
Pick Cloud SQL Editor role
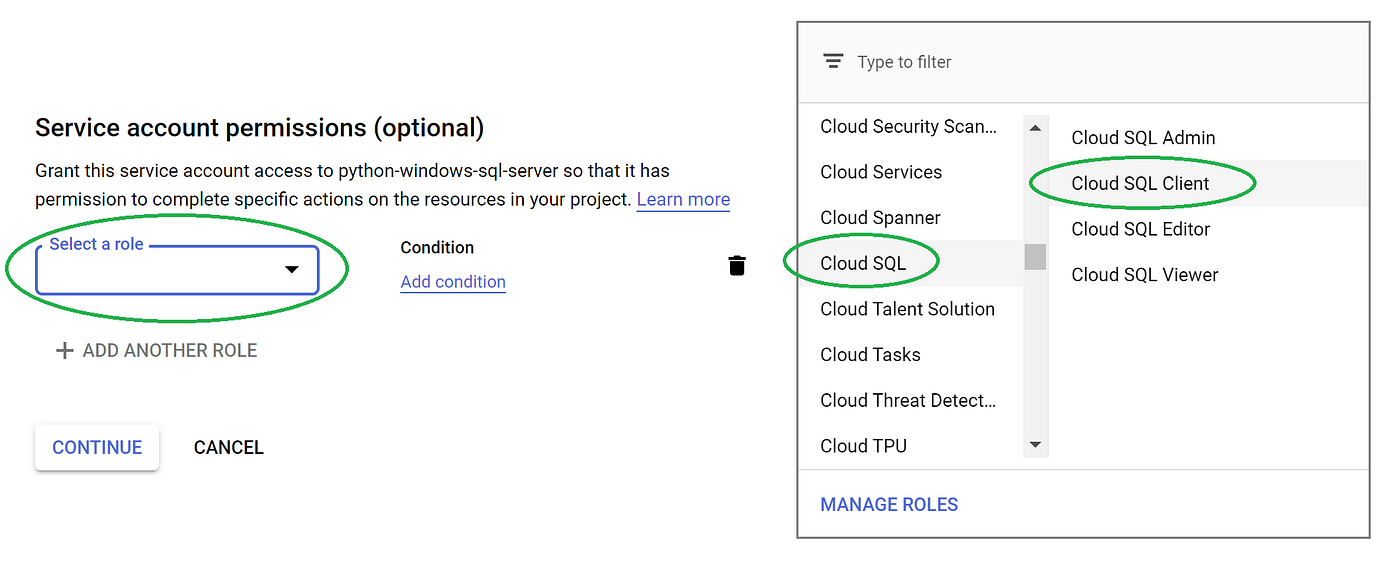point(1140,229)
